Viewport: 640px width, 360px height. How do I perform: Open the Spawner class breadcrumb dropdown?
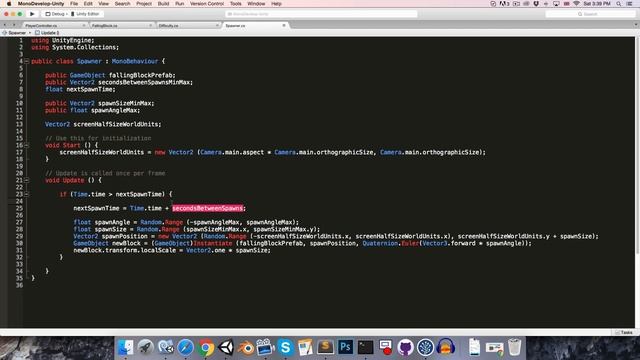pos(17,33)
